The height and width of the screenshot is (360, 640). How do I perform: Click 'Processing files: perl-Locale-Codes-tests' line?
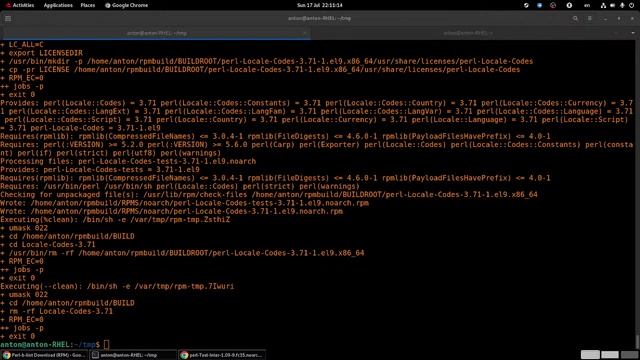[128, 161]
